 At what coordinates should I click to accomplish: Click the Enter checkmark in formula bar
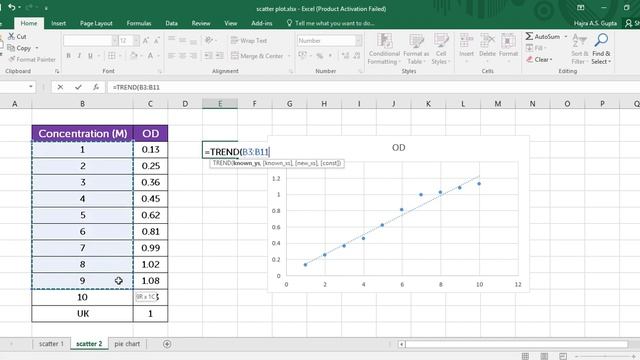(78, 87)
